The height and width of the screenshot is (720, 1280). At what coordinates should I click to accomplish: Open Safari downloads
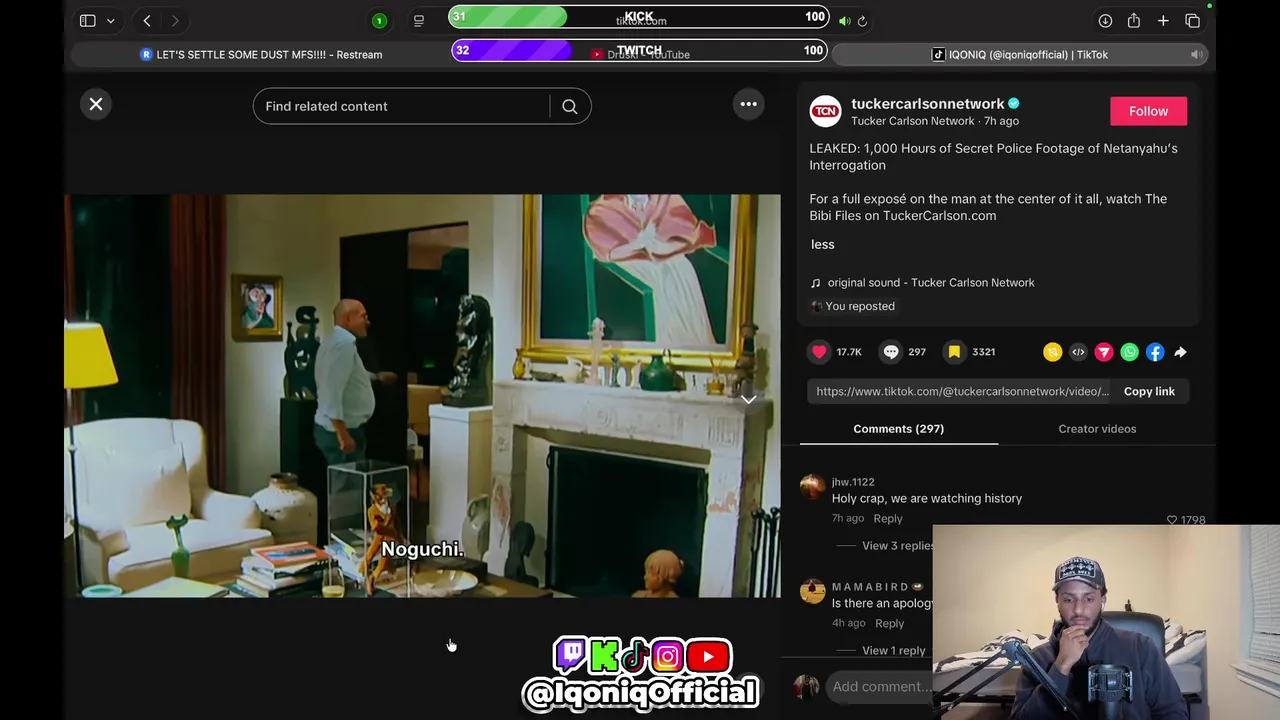1105,21
